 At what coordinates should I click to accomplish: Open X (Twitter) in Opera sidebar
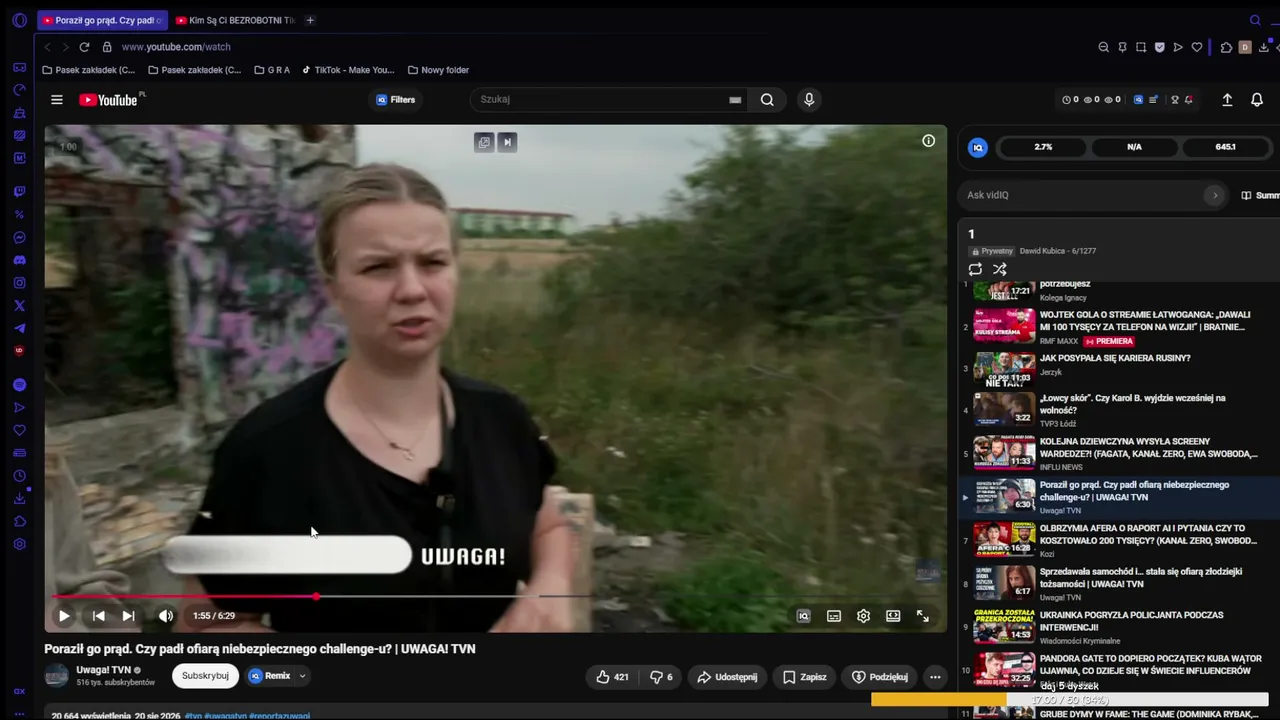click(x=19, y=306)
